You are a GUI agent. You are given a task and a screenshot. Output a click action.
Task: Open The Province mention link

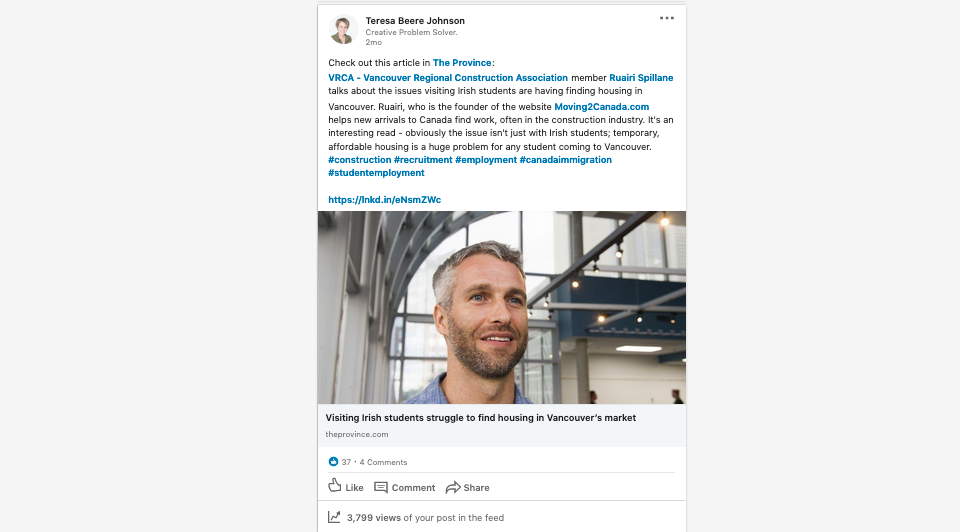click(462, 63)
